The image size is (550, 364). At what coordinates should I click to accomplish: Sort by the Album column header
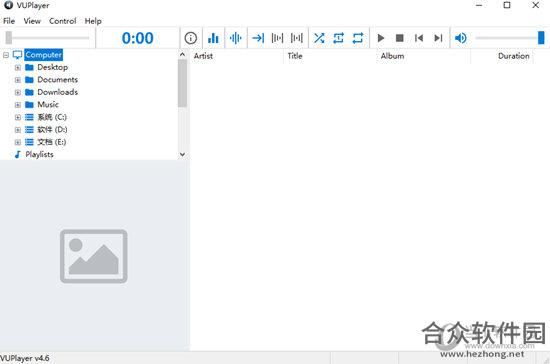tap(392, 56)
